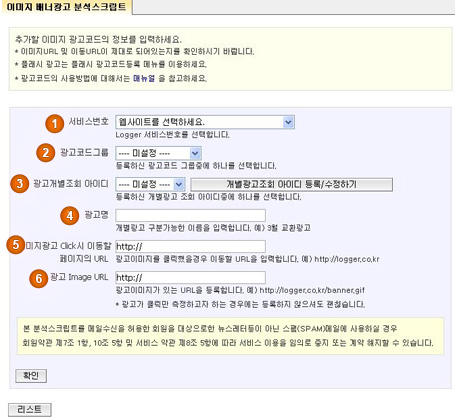Viewport: 455px width, 420px height.
Task: Focus the 광고명 ad name input field
Action: coord(190,215)
